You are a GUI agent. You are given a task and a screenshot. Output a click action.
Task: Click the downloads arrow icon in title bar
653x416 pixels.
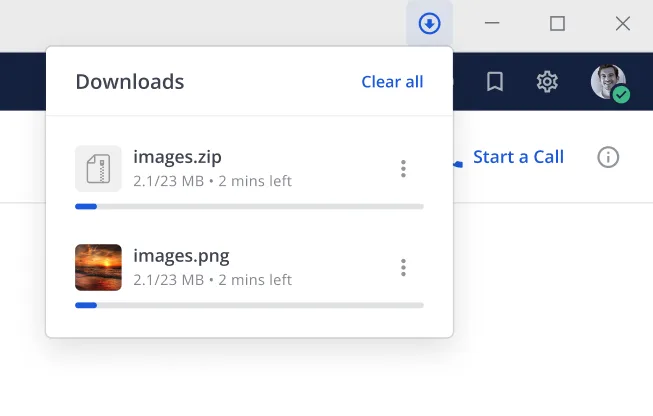click(x=429, y=23)
